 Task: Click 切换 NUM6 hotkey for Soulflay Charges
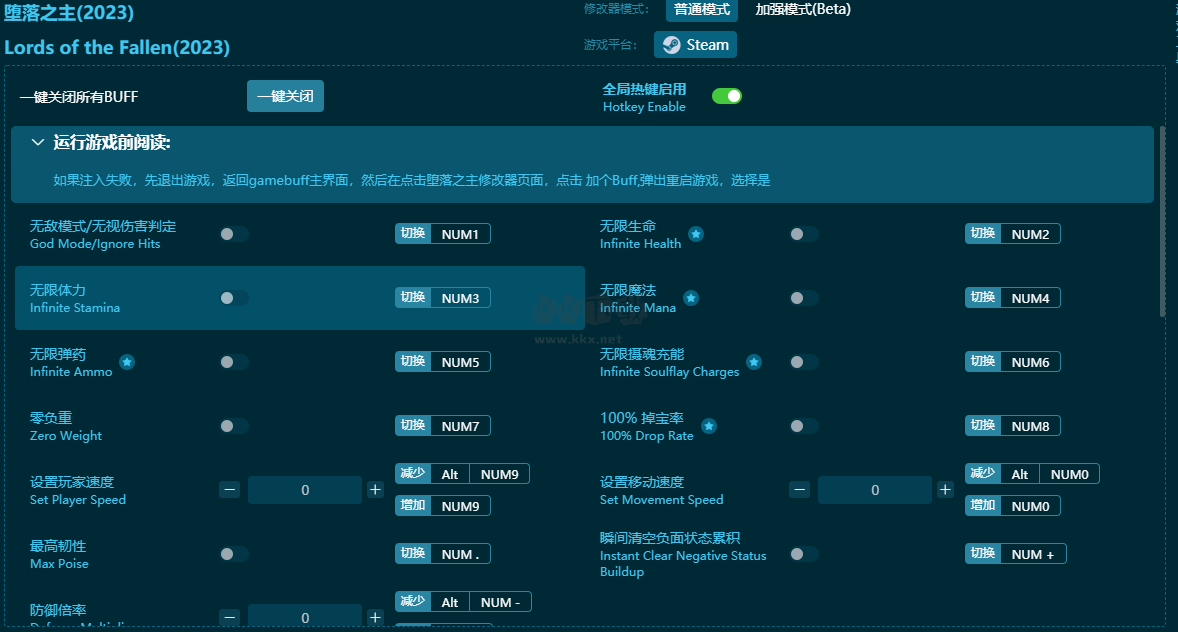[1012, 361]
